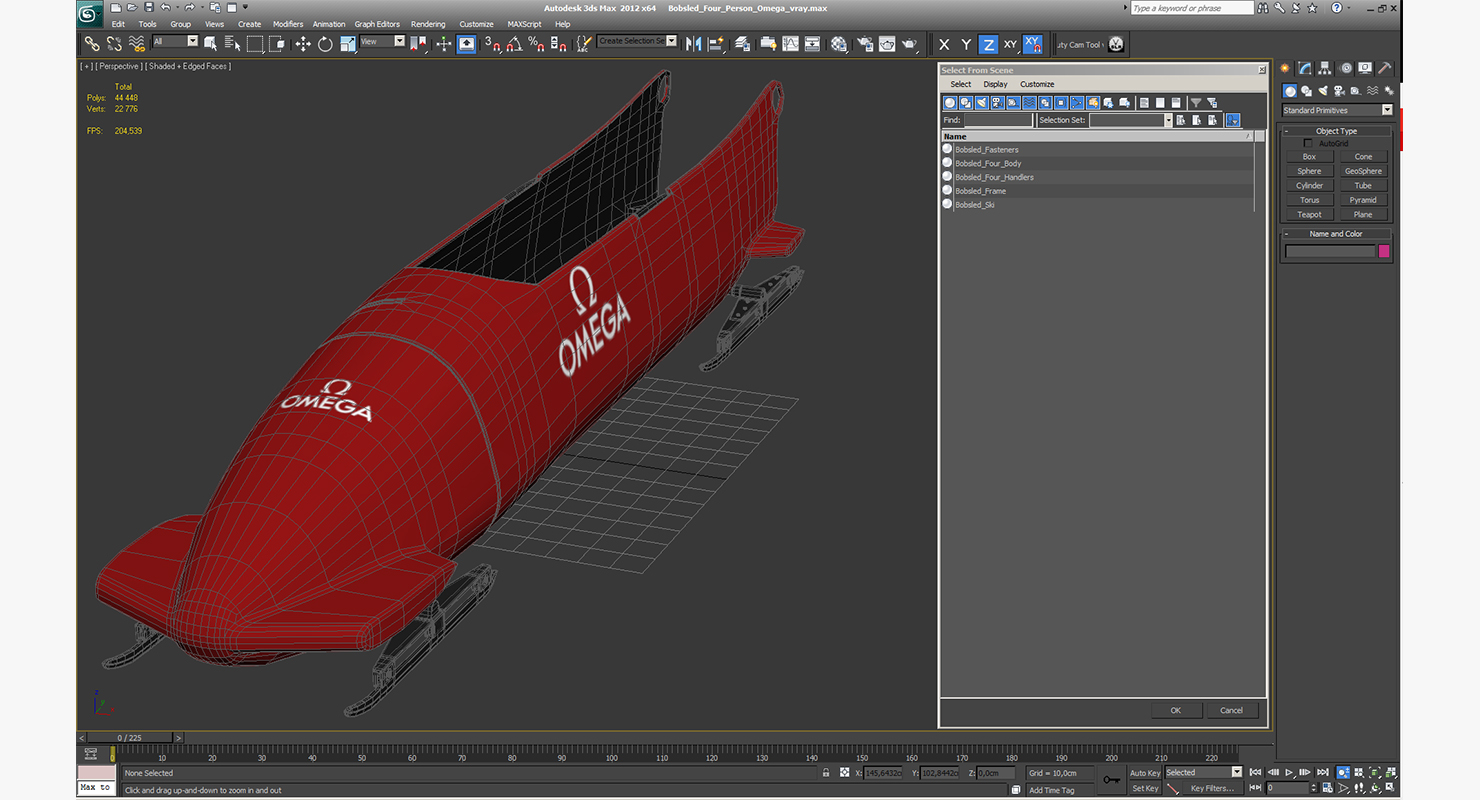Click the Play Animation button
The height and width of the screenshot is (800, 1480).
click(x=1290, y=772)
